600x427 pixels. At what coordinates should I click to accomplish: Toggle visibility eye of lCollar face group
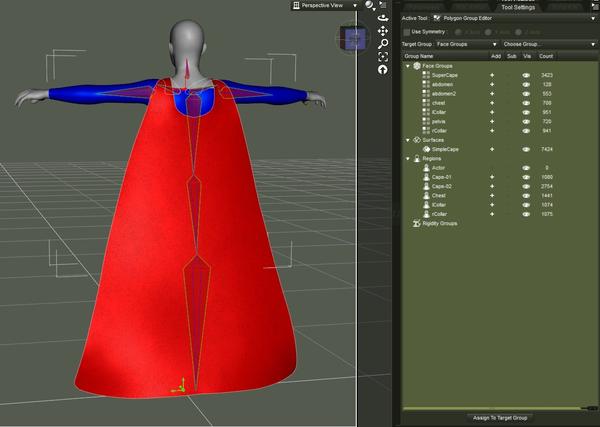click(x=526, y=112)
